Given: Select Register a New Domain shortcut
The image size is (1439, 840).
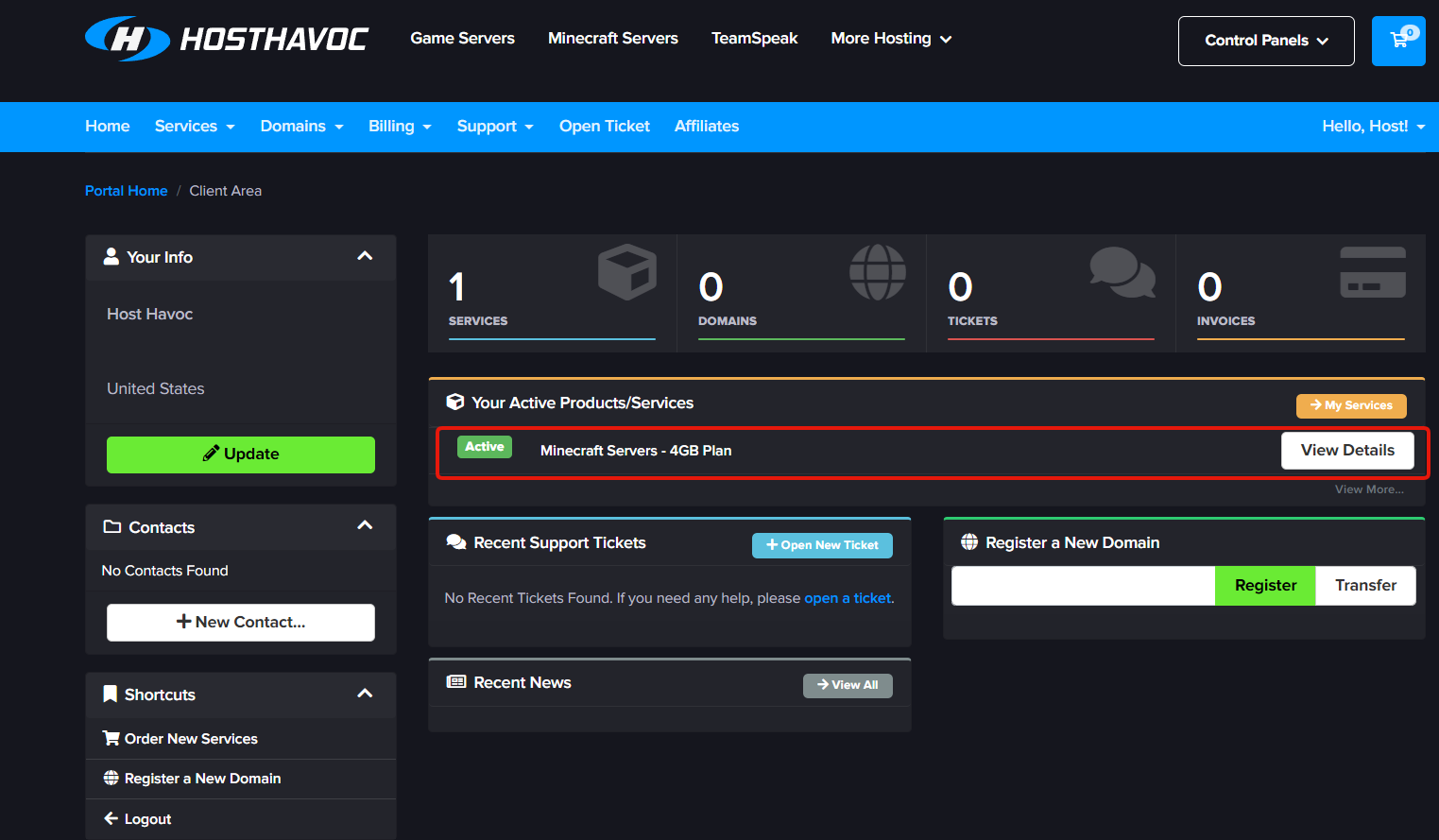Looking at the screenshot, I should [x=241, y=779].
